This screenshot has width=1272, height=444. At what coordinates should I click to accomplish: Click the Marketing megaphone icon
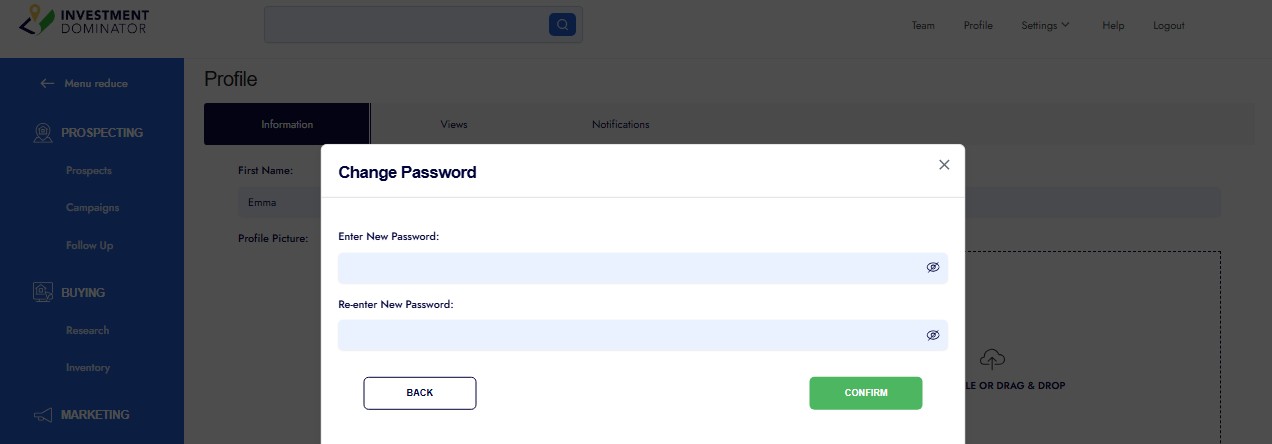(x=43, y=415)
